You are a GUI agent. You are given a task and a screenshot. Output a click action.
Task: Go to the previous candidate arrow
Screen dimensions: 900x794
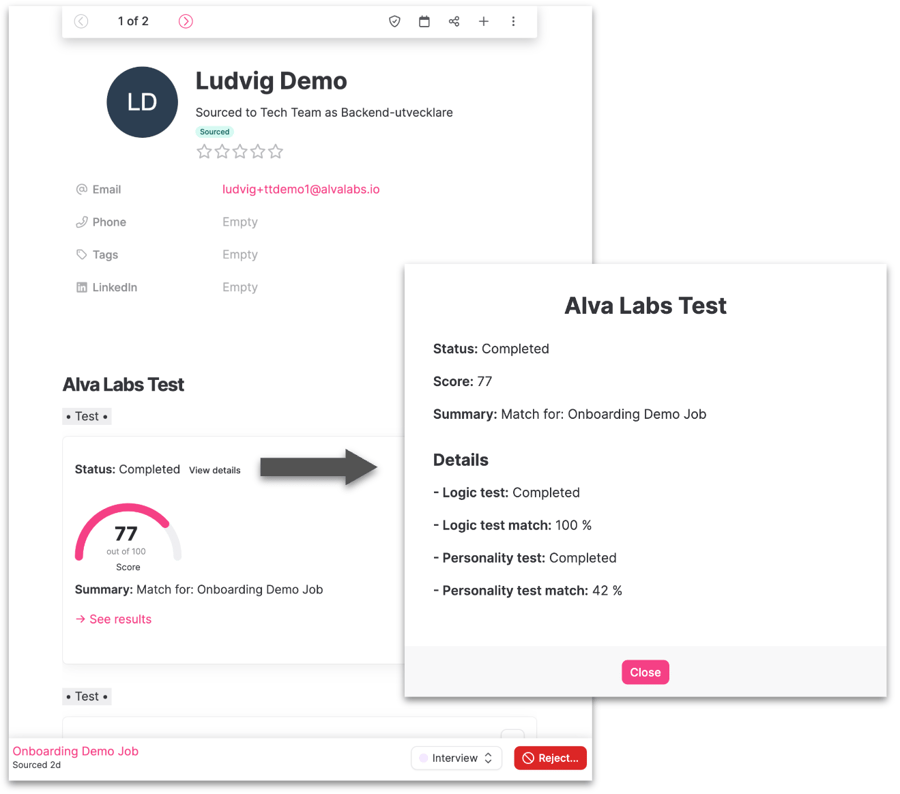pyautogui.click(x=81, y=21)
